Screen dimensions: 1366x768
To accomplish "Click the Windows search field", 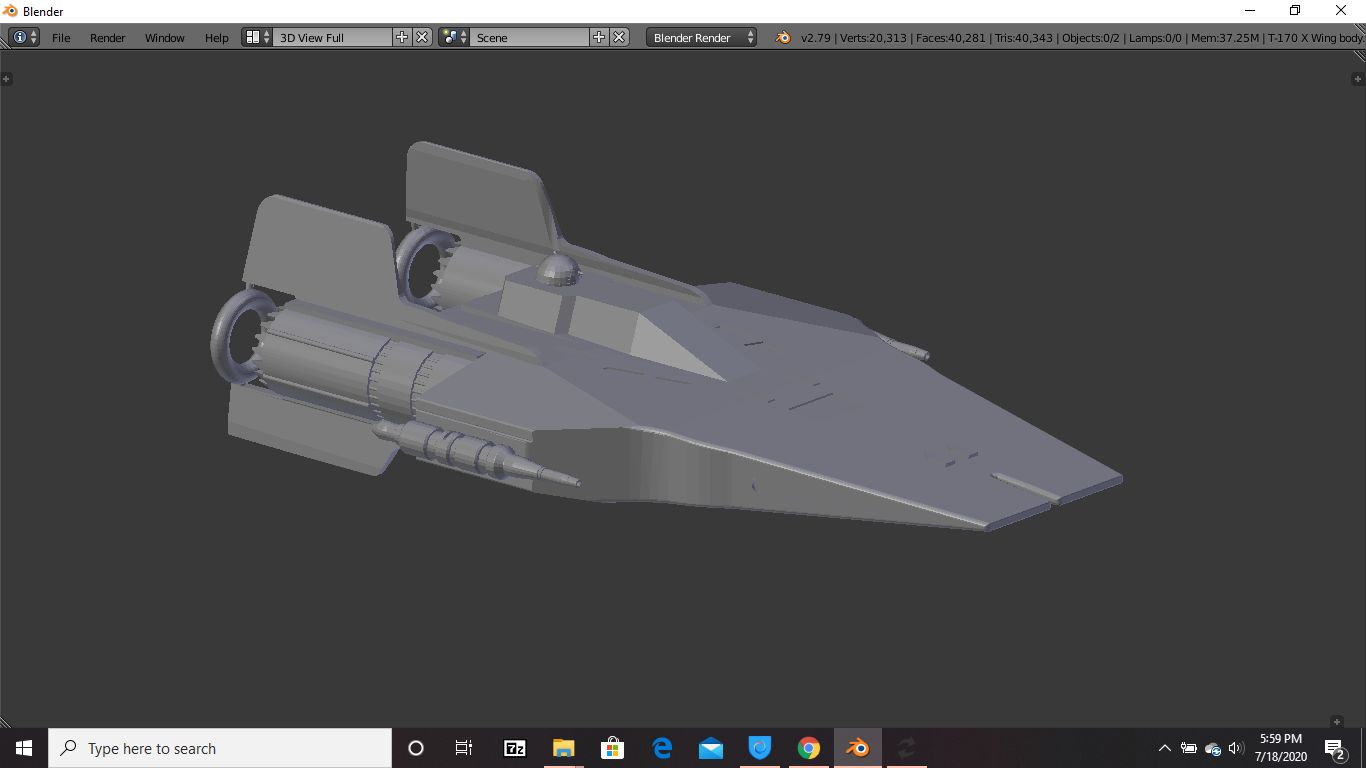I will point(220,747).
